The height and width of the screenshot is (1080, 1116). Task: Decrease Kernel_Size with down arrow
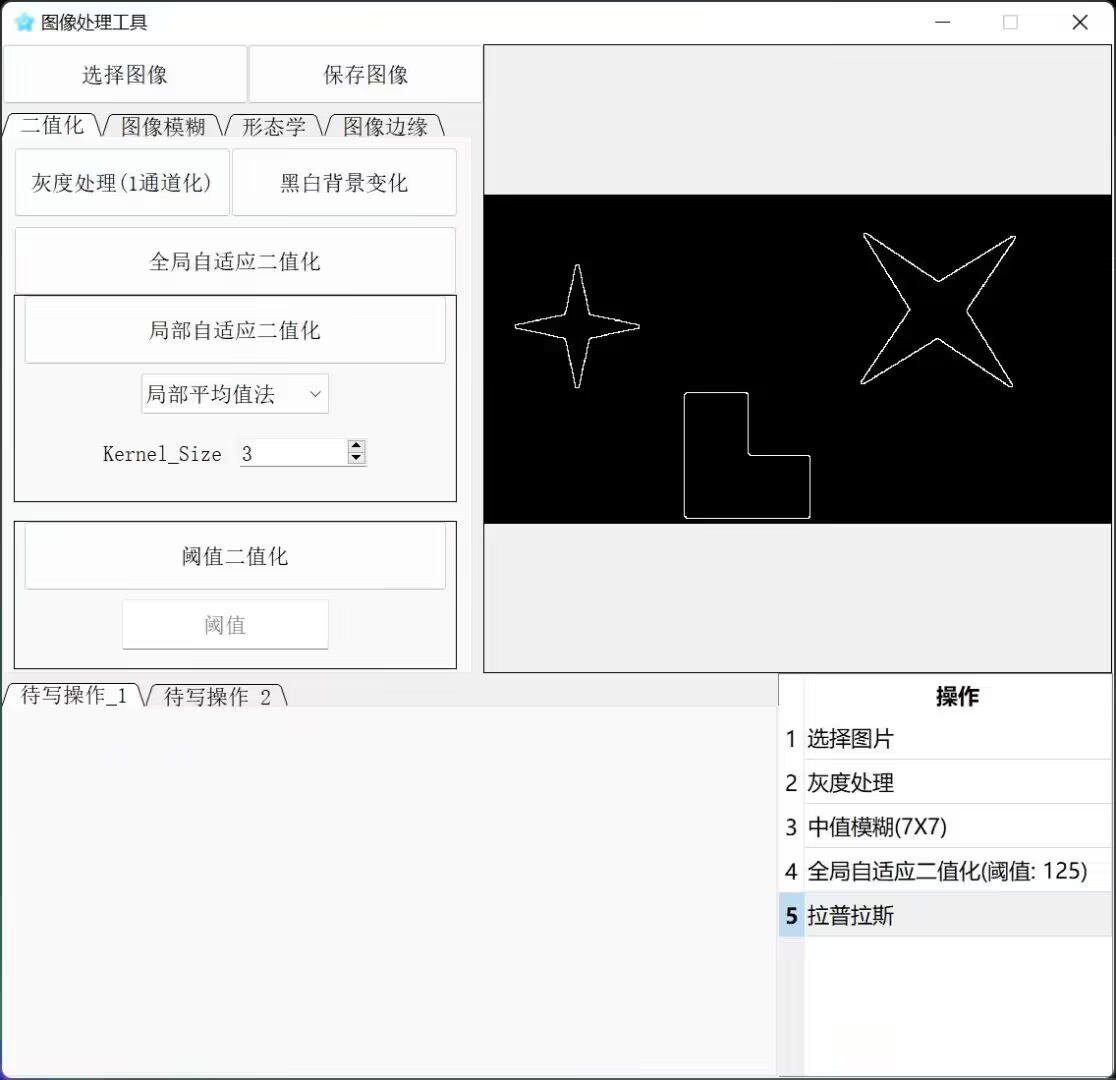pos(357,458)
